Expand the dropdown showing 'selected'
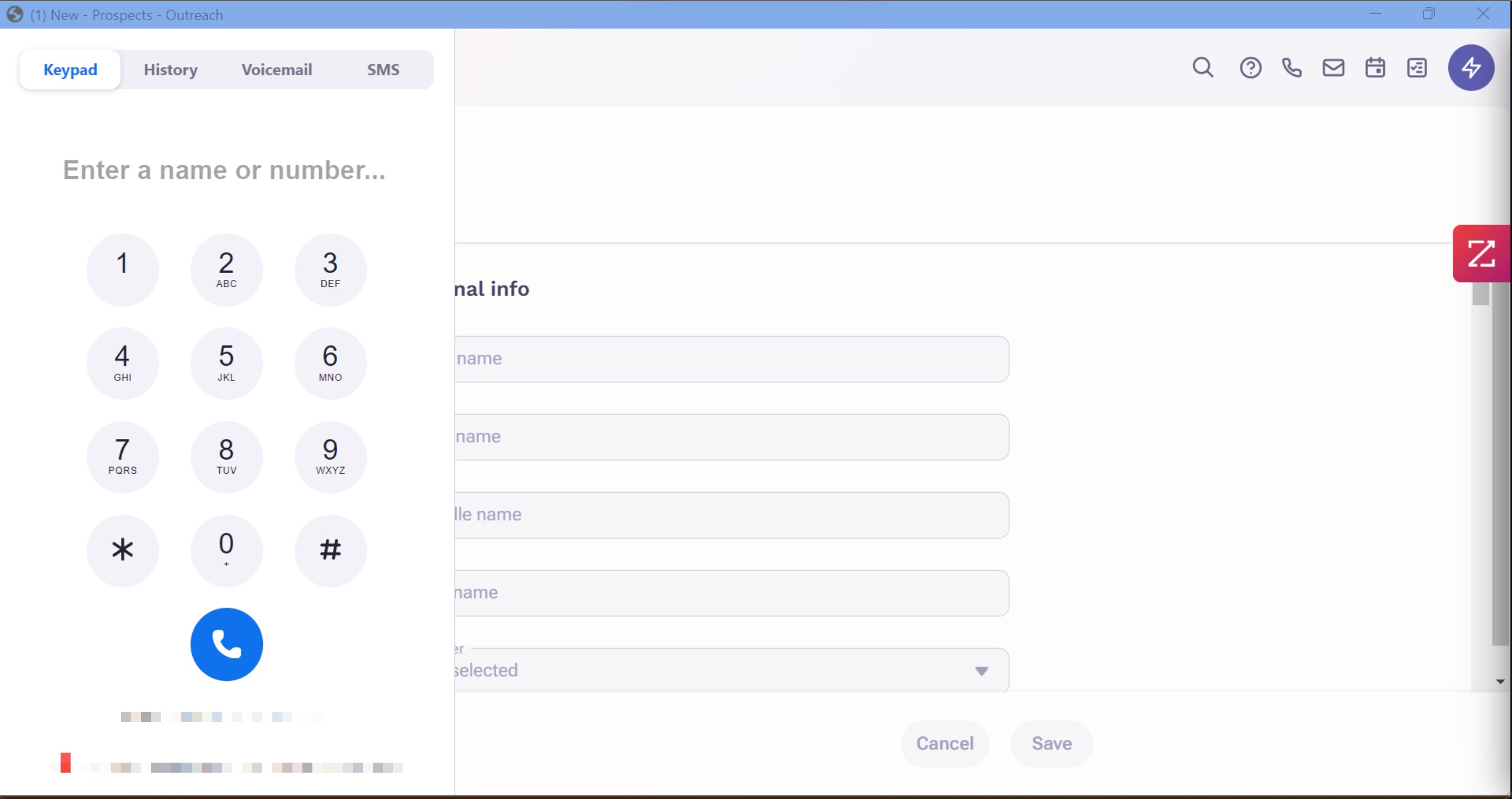The width and height of the screenshot is (1512, 799). [981, 670]
